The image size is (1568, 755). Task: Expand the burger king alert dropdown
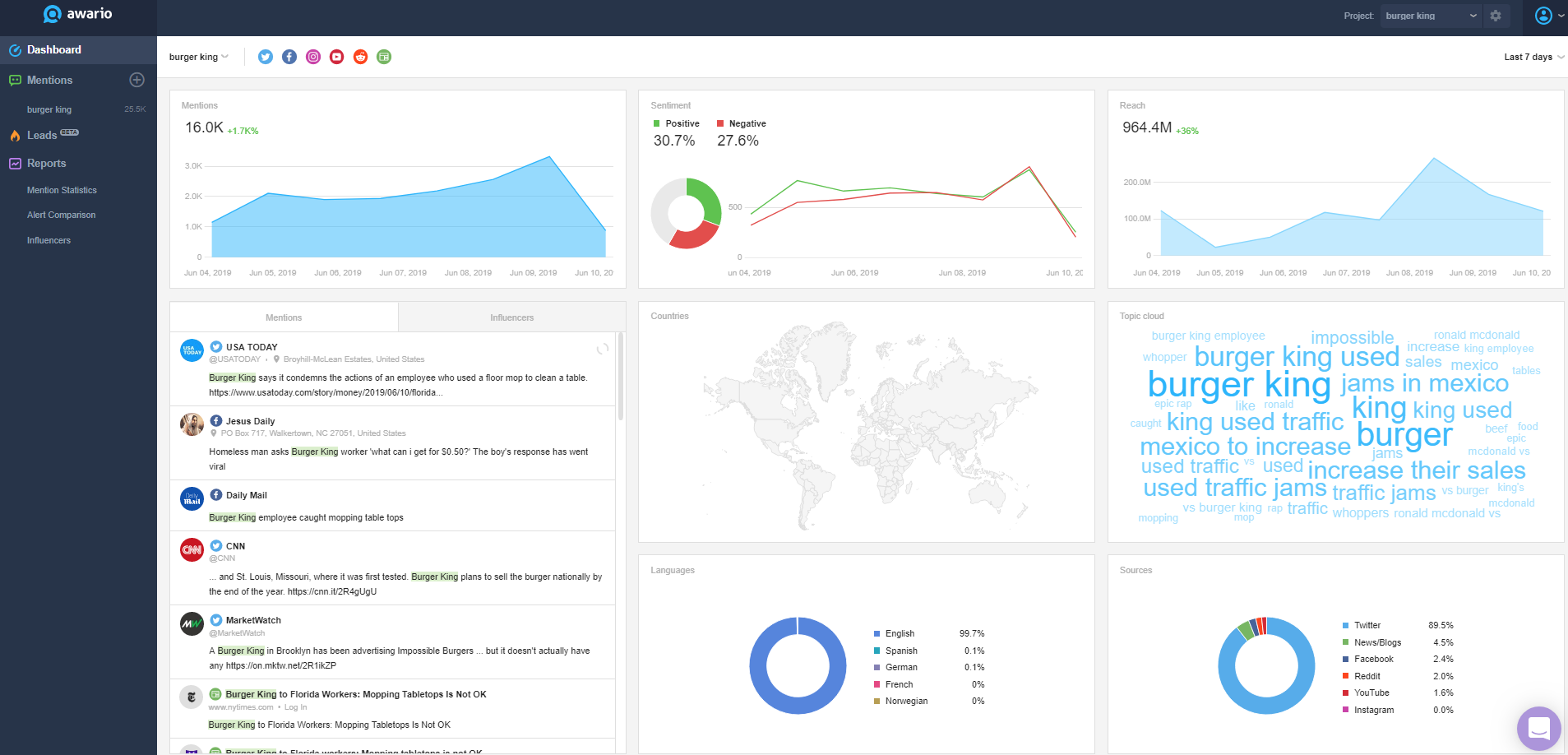199,57
